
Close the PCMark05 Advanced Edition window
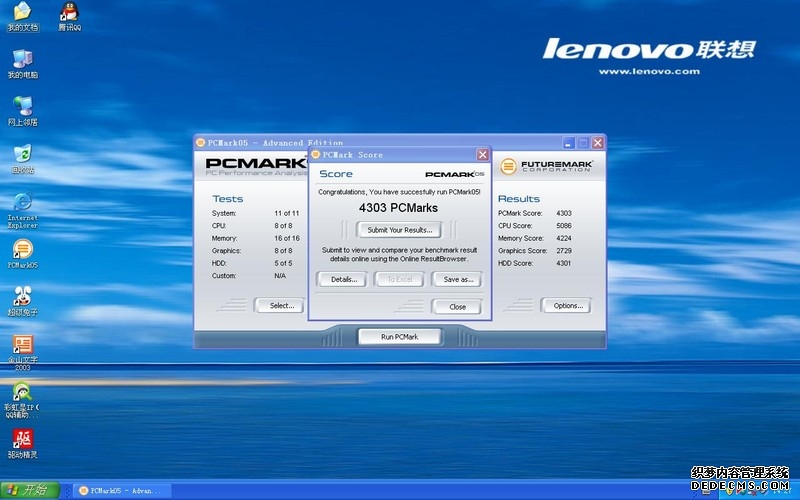597,143
